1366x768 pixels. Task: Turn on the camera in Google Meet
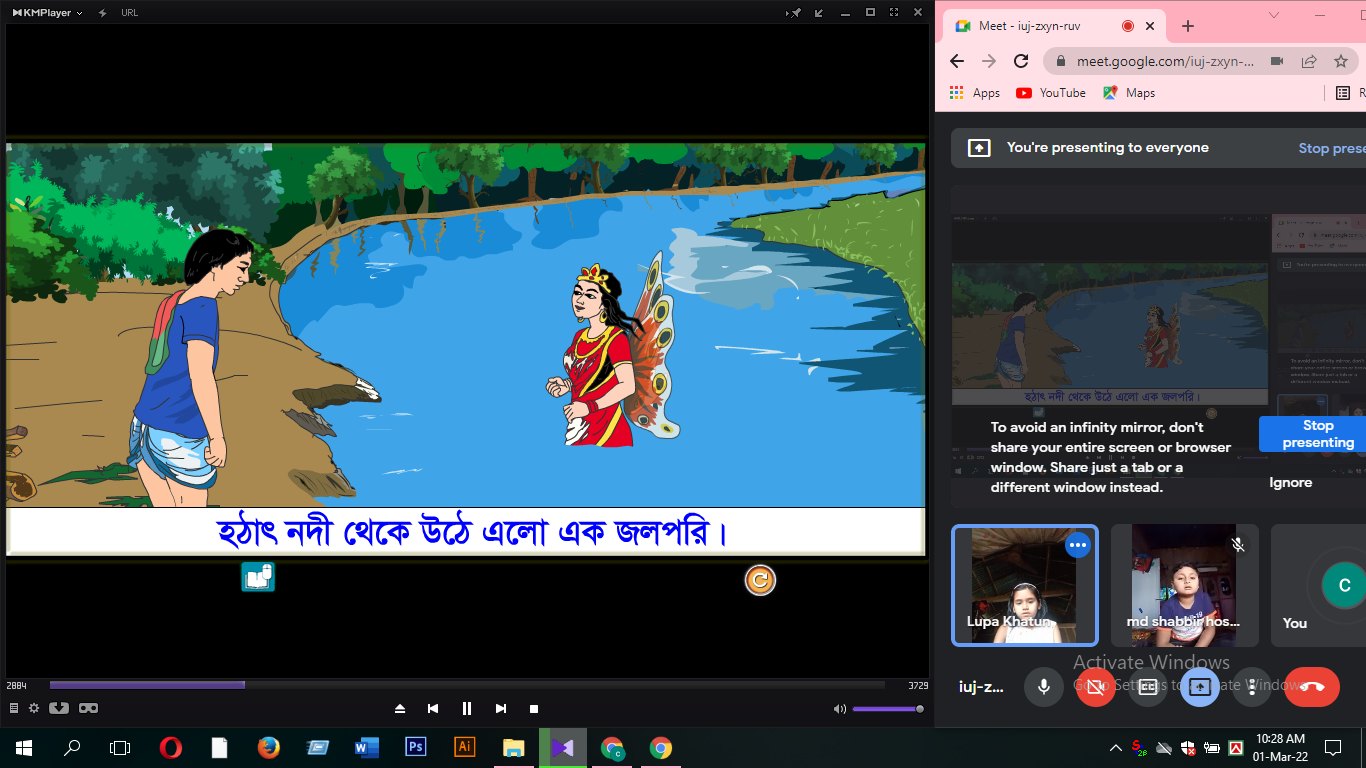(x=1096, y=687)
